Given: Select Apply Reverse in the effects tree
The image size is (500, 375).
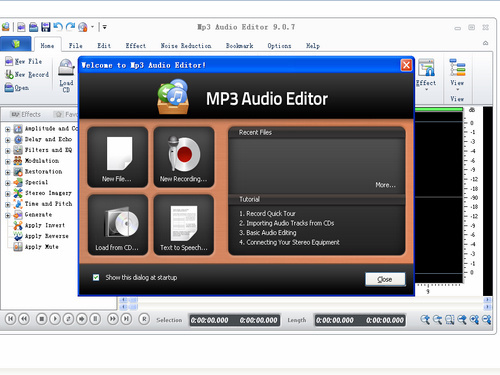Looking at the screenshot, I should 41,236.
